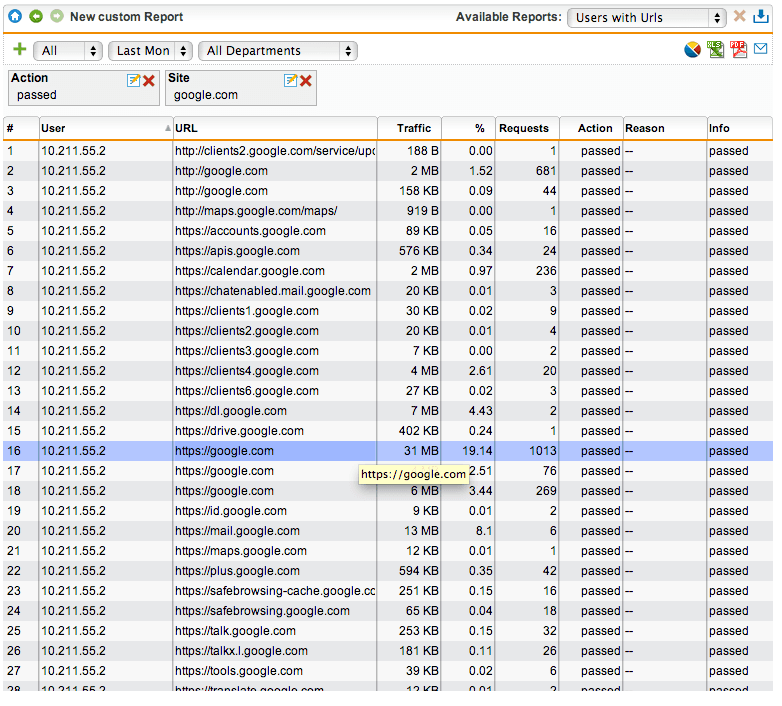Image resolution: width=782 pixels, height=706 pixels.
Task: Open the Last Month period dropdown
Action: [150, 51]
